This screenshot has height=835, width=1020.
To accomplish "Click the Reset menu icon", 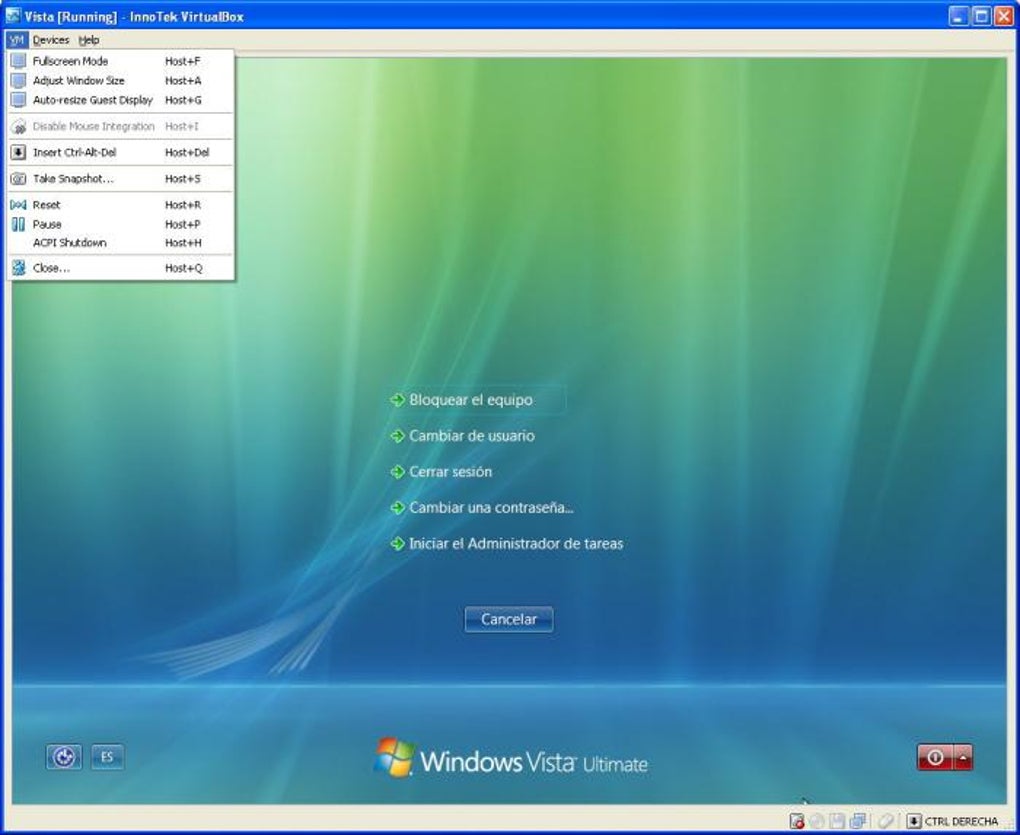I will [x=19, y=205].
